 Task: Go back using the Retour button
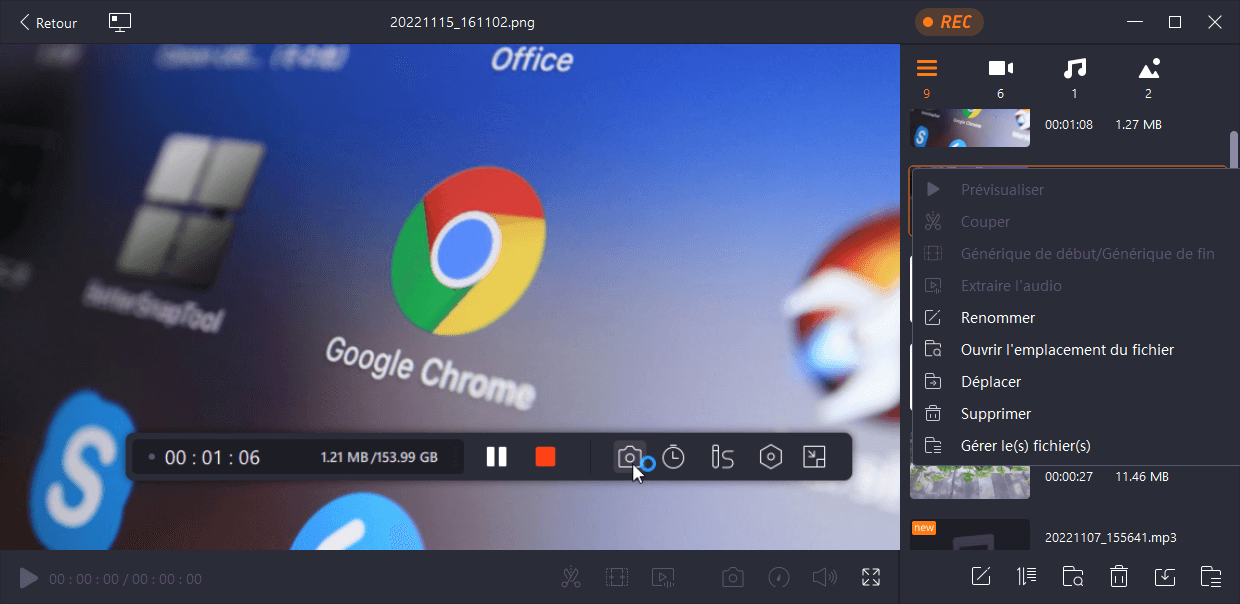pyautogui.click(x=49, y=22)
